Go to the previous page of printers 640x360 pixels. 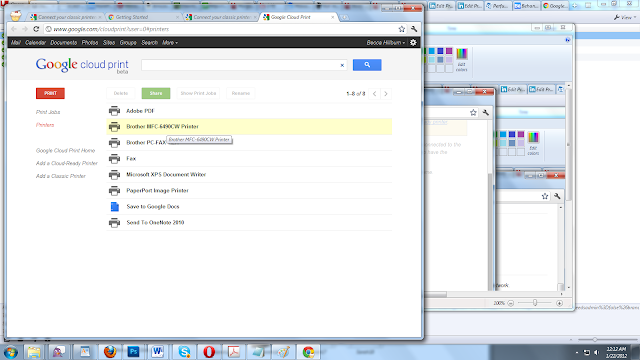pos(374,94)
